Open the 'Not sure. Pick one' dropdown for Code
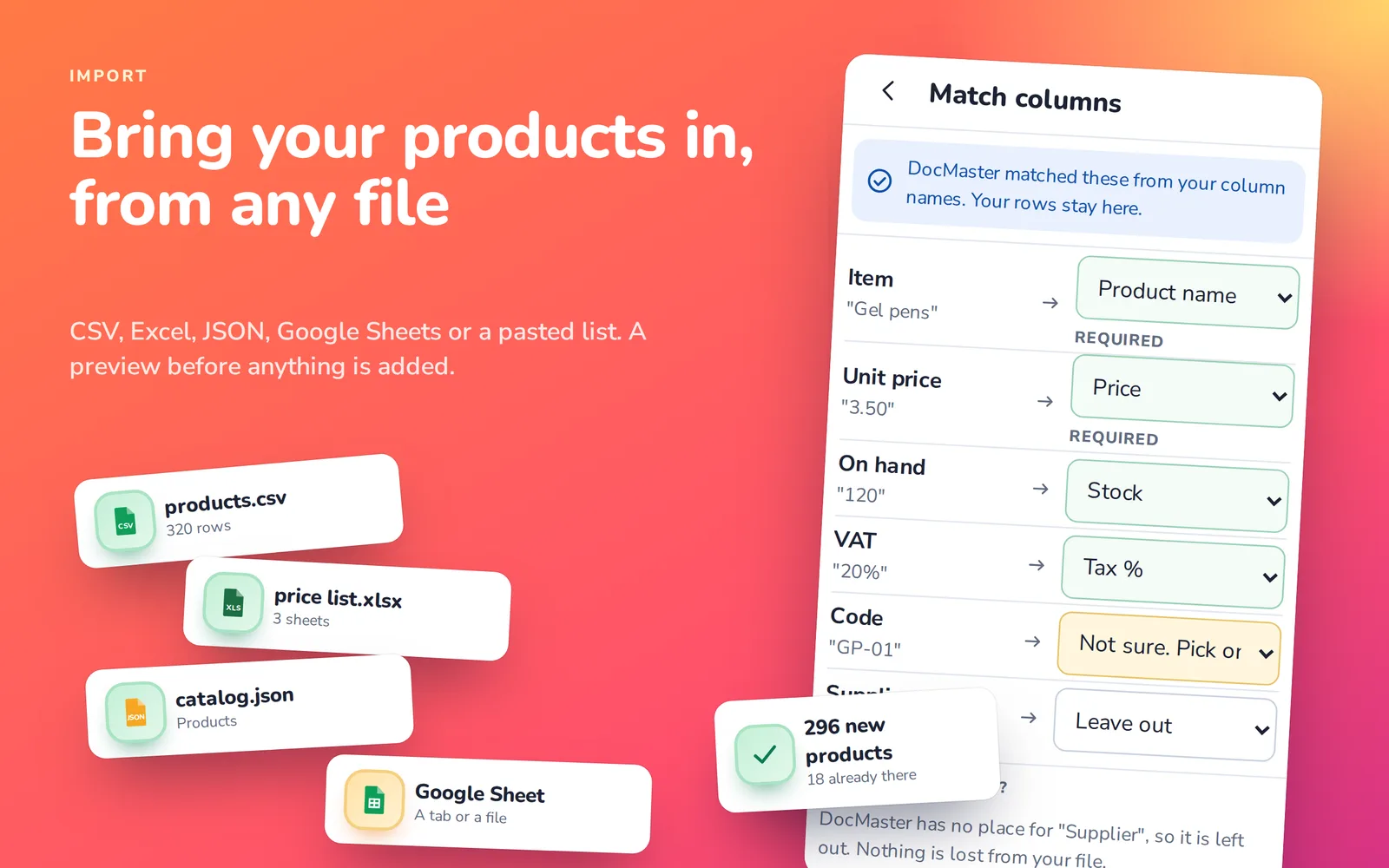This screenshot has height=868, width=1389. [x=1168, y=648]
